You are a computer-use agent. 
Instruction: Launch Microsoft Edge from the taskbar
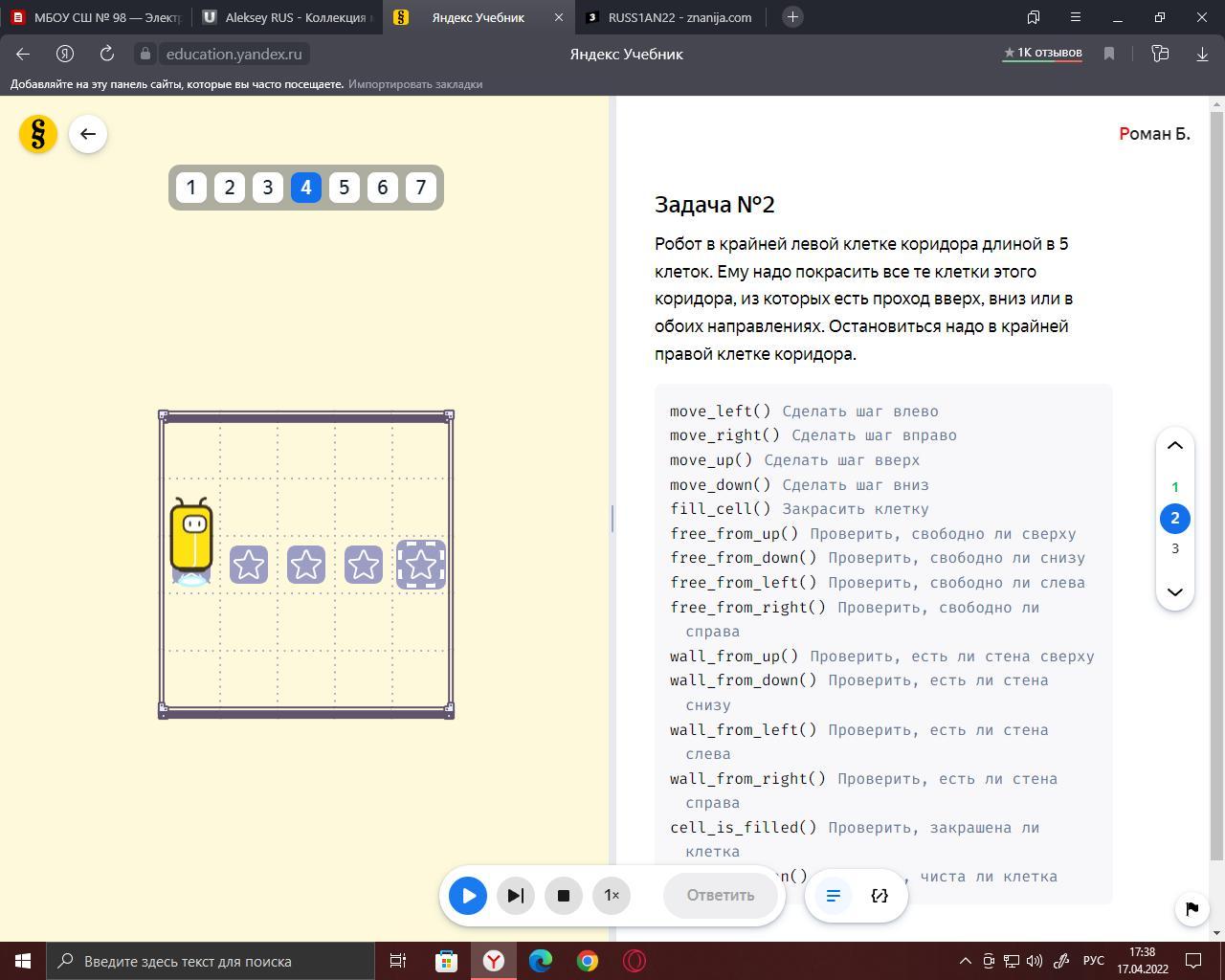click(x=541, y=961)
